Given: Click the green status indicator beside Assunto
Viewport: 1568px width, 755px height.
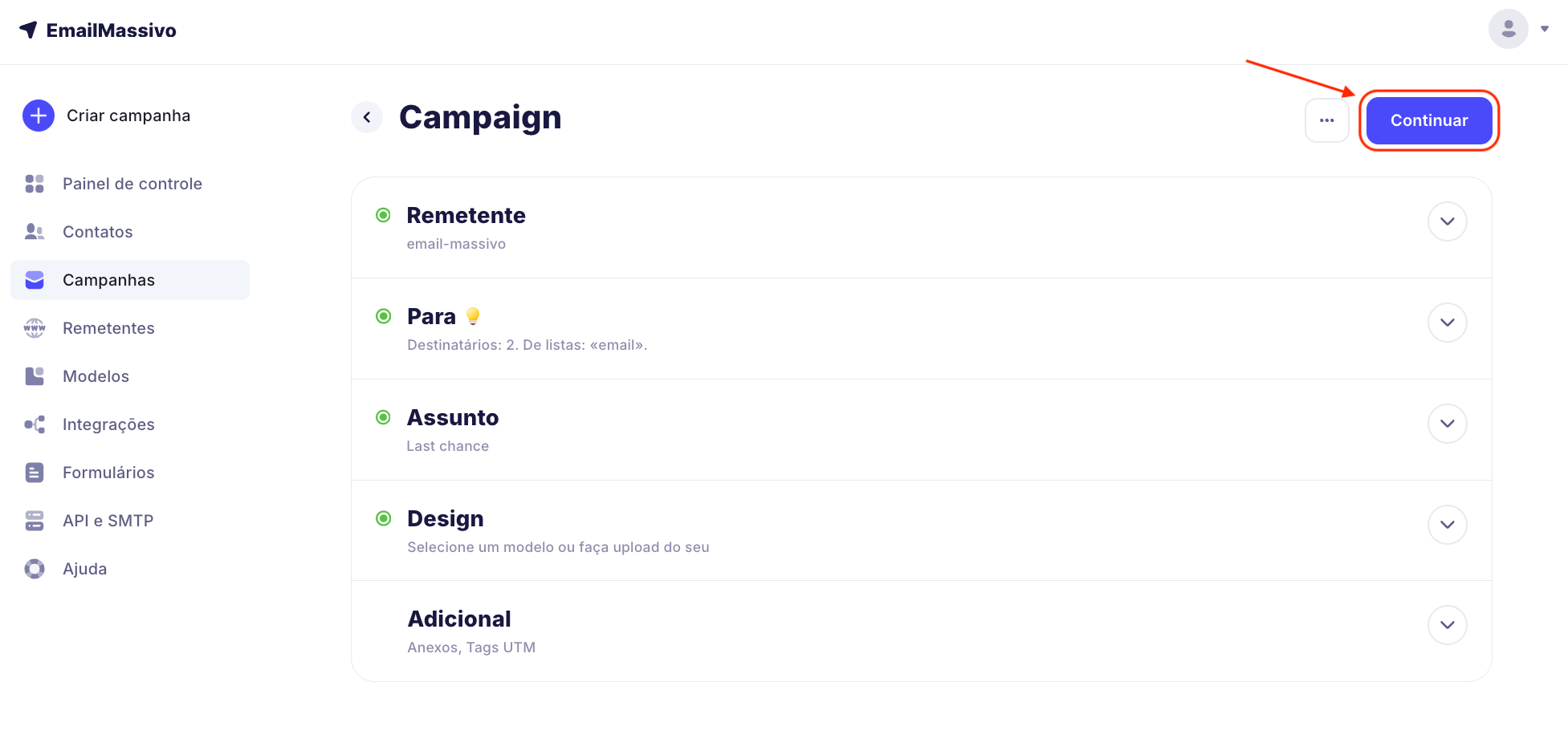Looking at the screenshot, I should click(384, 417).
